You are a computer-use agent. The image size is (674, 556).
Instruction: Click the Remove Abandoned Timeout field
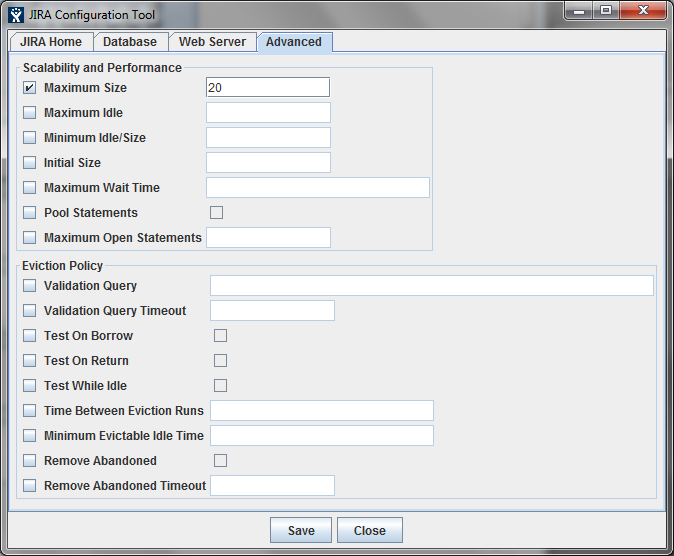coord(273,485)
